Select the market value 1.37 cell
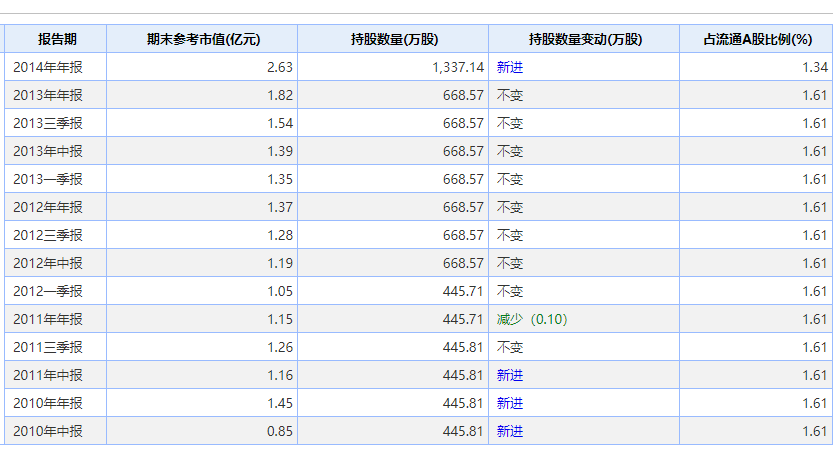The height and width of the screenshot is (453, 833). [202, 207]
